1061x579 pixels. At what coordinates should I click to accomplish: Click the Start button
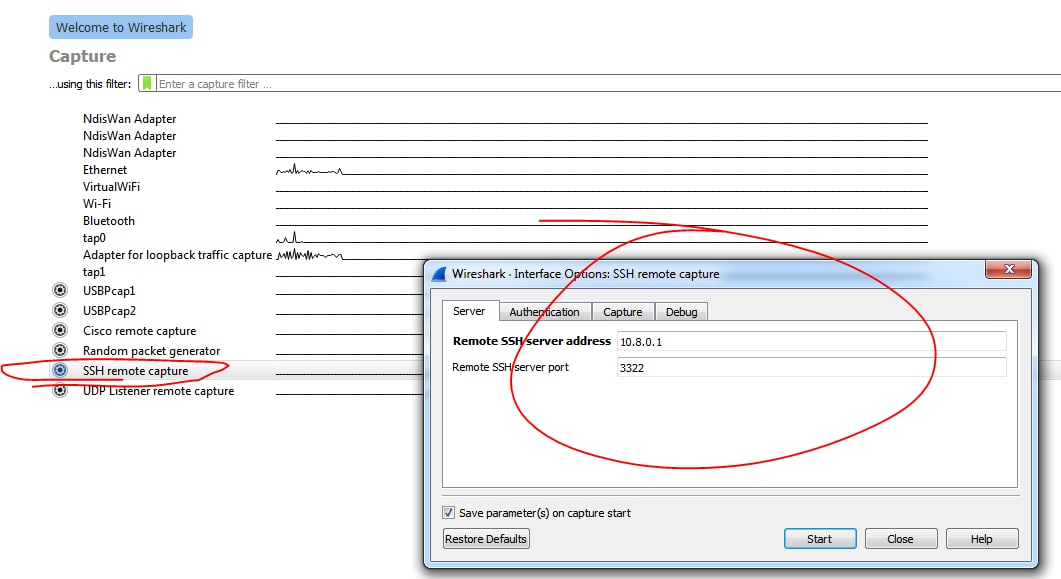pyautogui.click(x=820, y=539)
